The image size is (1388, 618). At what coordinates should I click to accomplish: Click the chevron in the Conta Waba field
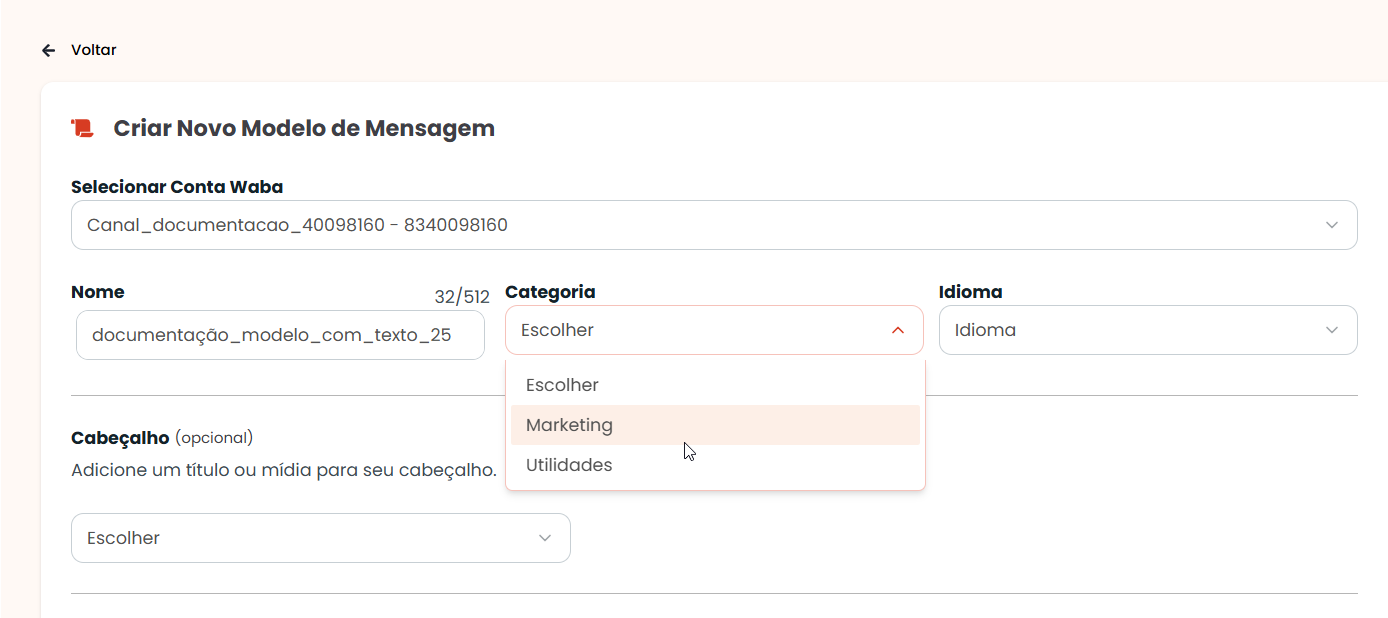pos(1332,225)
